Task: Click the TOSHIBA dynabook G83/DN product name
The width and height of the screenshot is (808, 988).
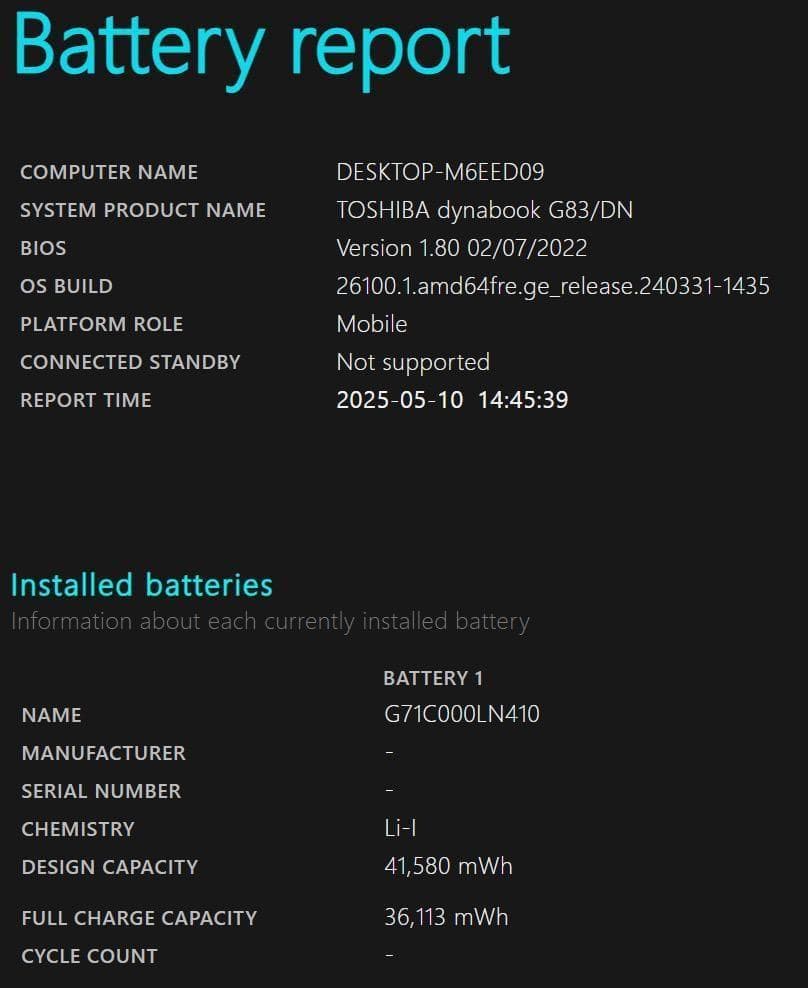Action: click(x=484, y=210)
